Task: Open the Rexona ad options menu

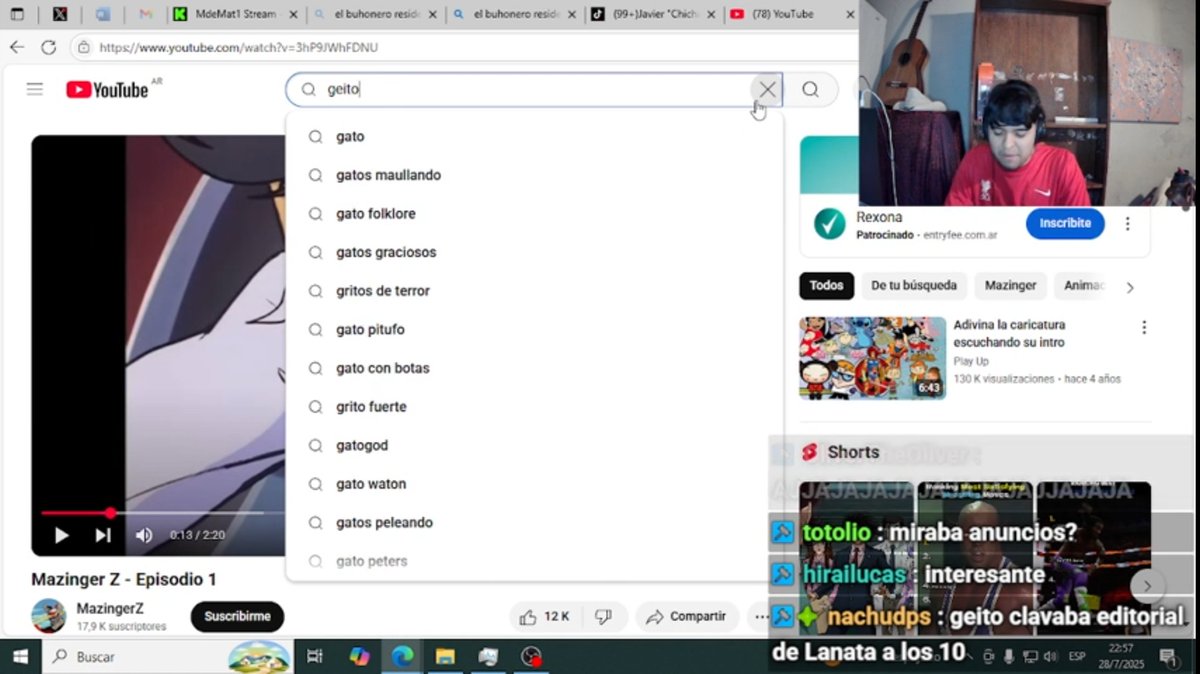Action: click(x=1128, y=224)
